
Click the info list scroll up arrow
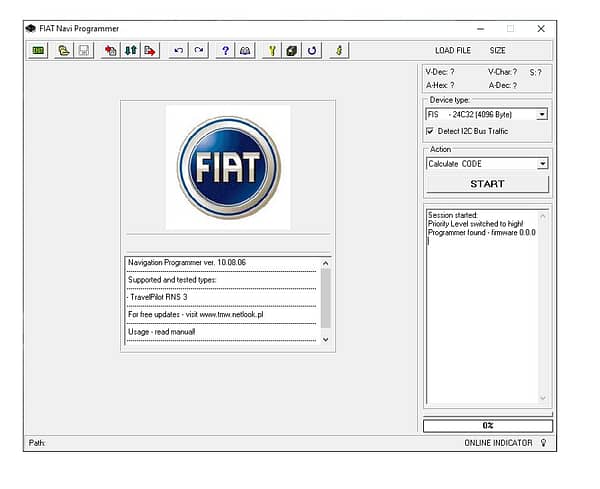(x=326, y=263)
